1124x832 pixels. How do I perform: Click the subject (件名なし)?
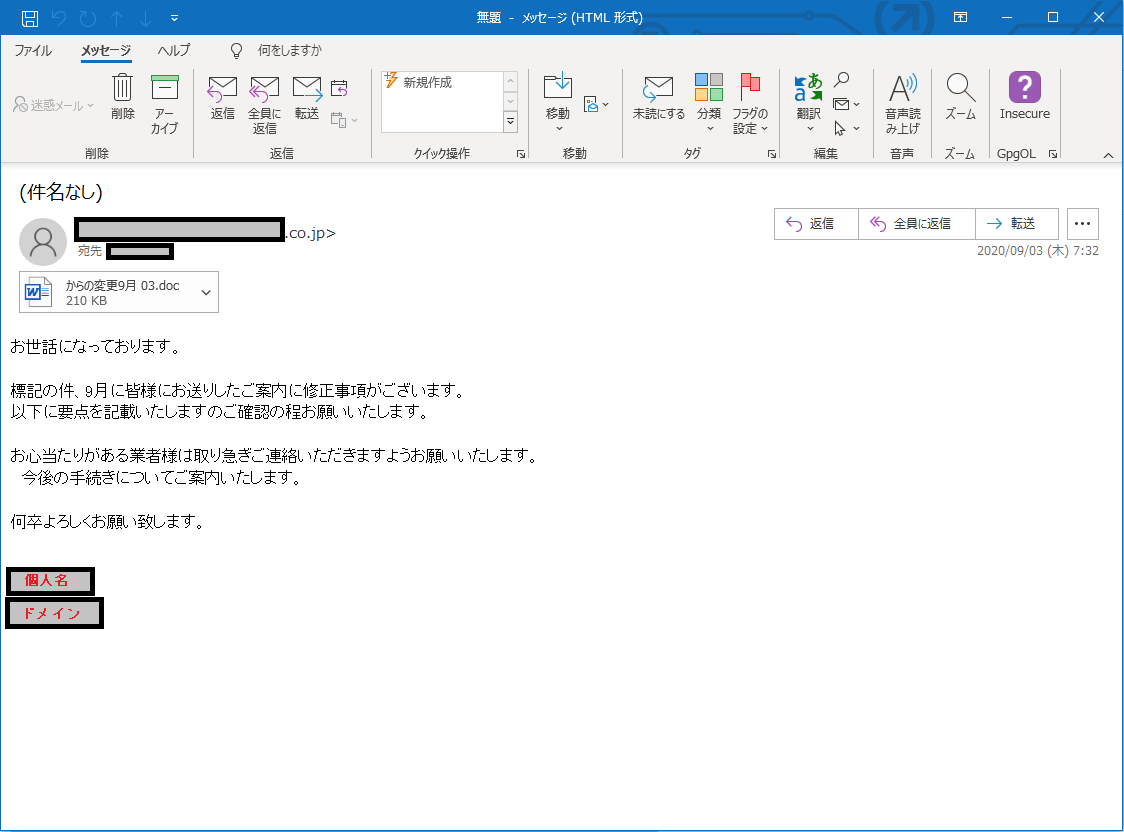tap(61, 192)
